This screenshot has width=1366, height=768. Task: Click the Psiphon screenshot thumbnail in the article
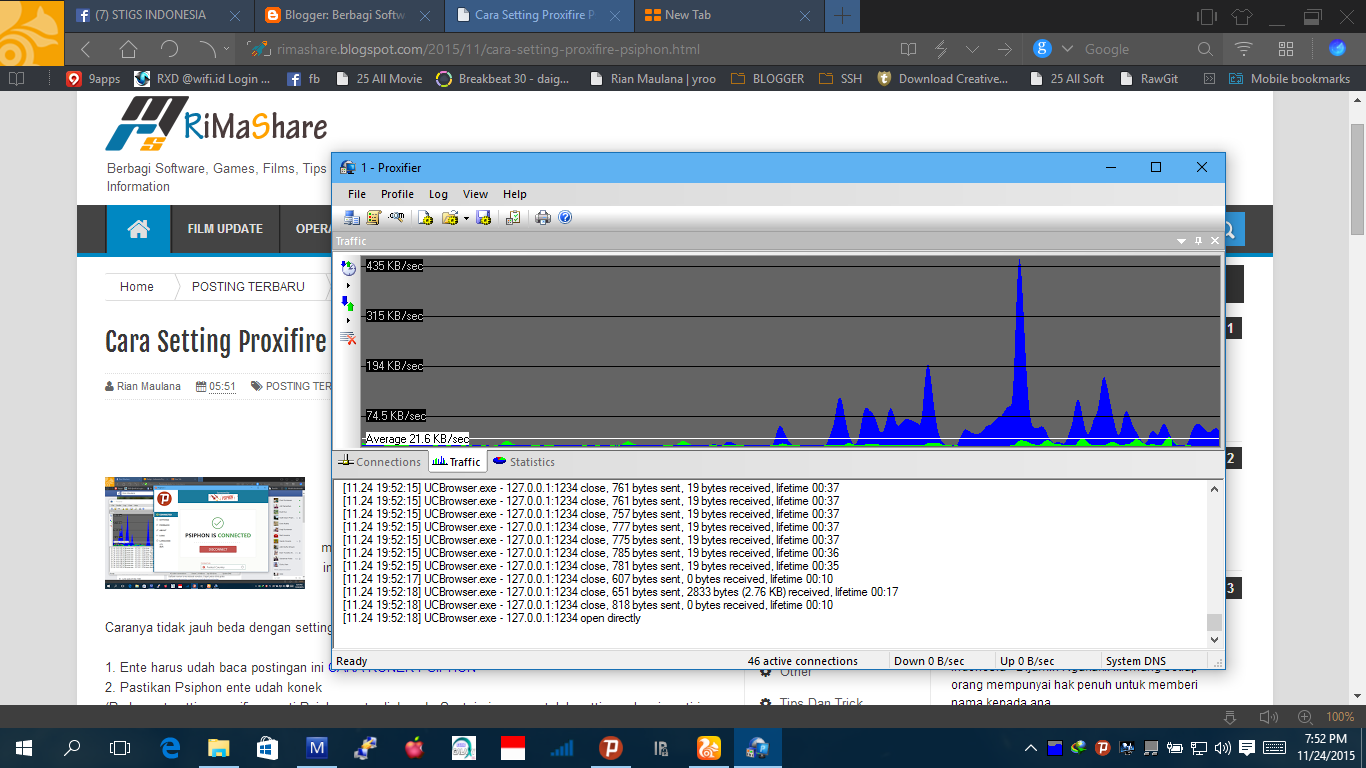205,533
